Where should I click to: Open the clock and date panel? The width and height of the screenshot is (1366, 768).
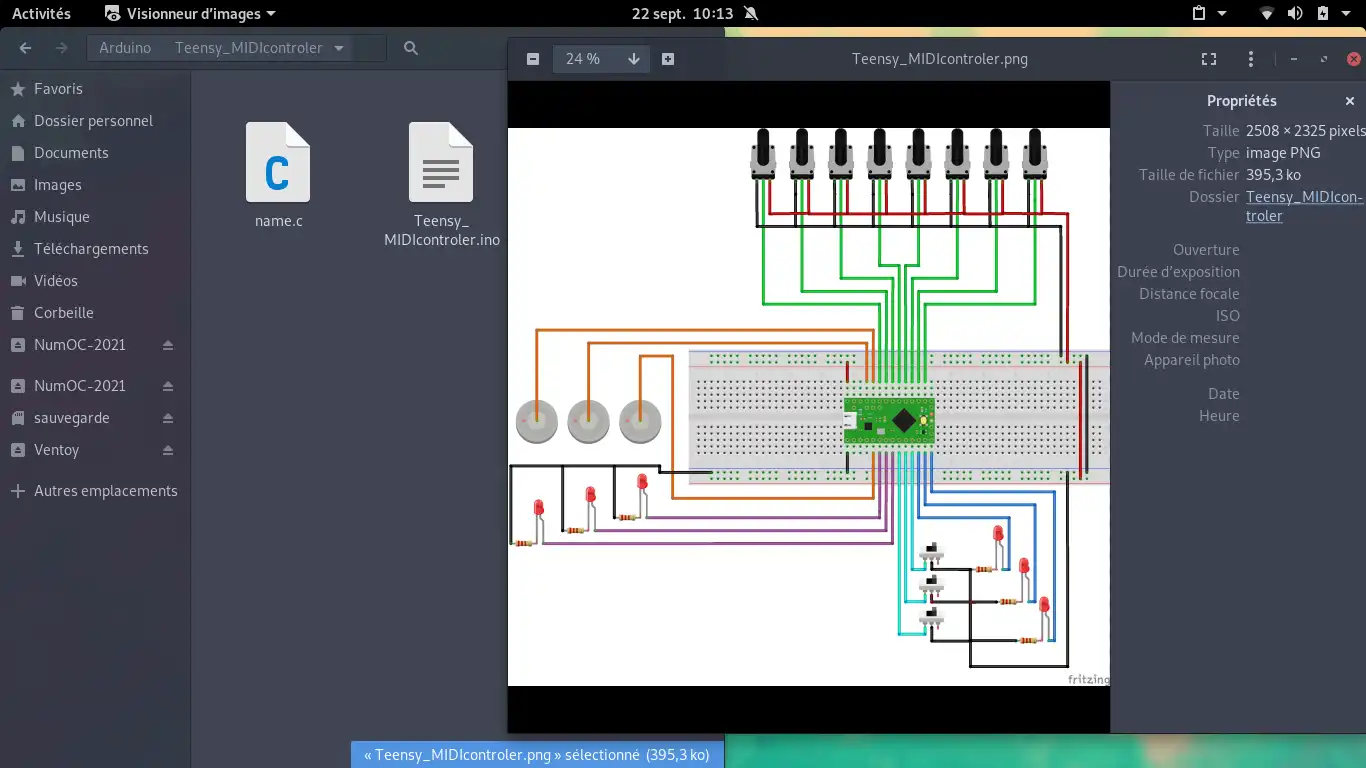[x=683, y=14]
